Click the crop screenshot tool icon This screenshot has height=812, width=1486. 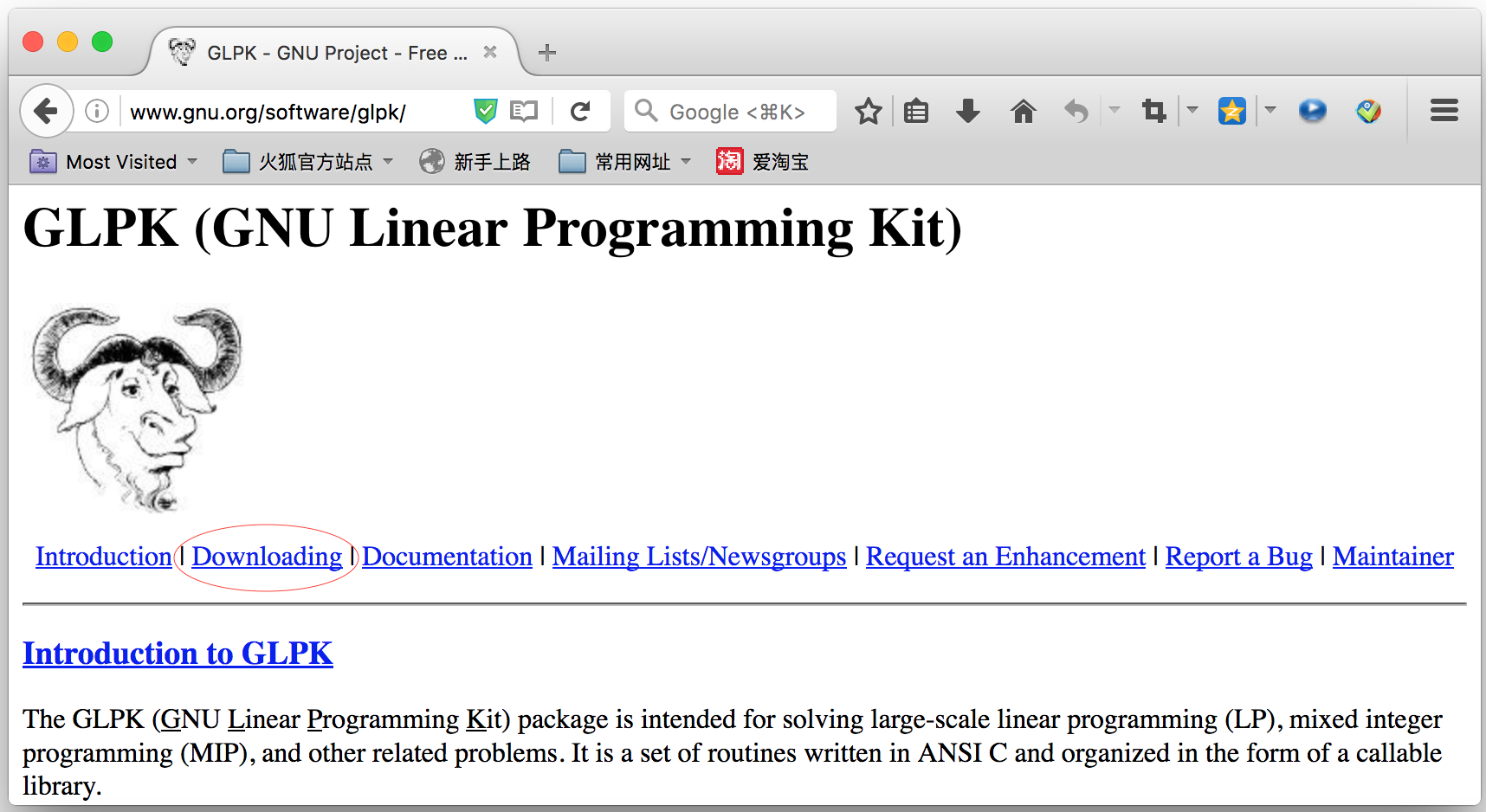[x=1153, y=111]
